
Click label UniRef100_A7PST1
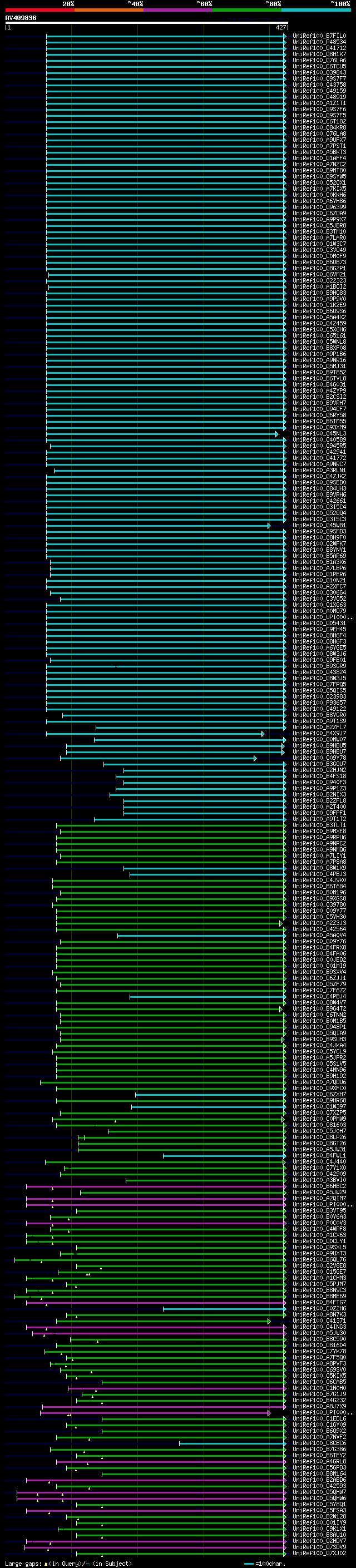(319, 146)
